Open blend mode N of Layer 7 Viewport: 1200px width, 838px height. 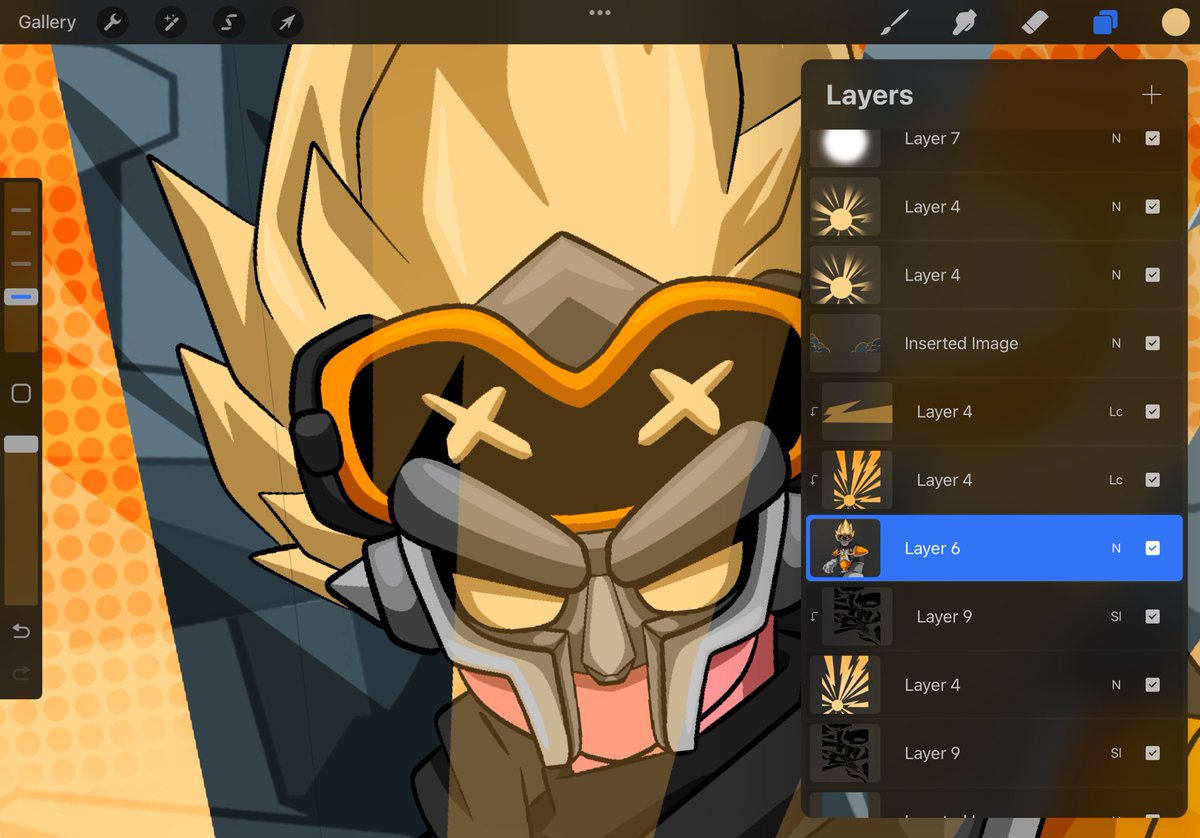[x=1116, y=139]
